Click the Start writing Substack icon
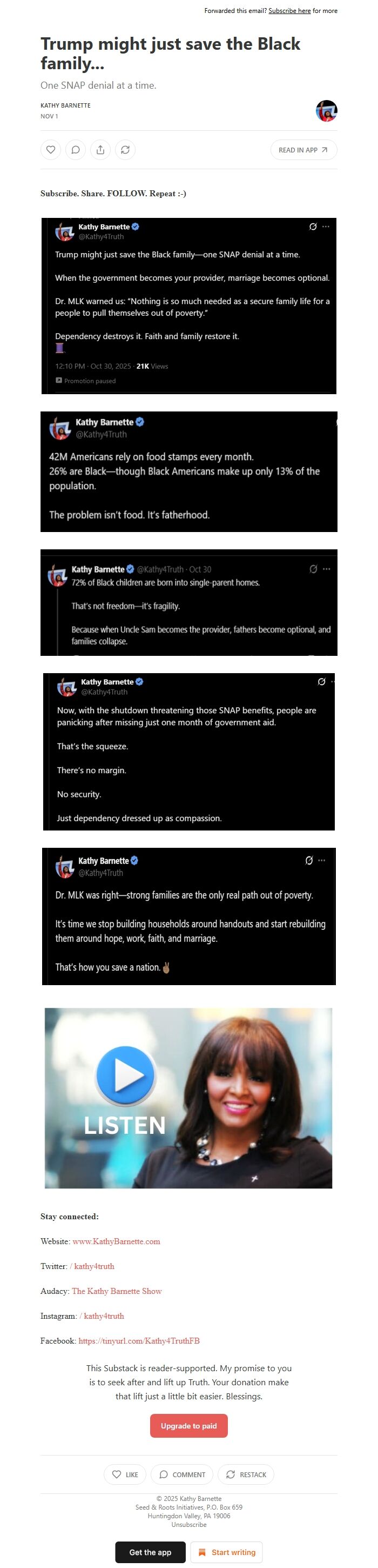This screenshot has width=378, height=1568. [202, 1552]
